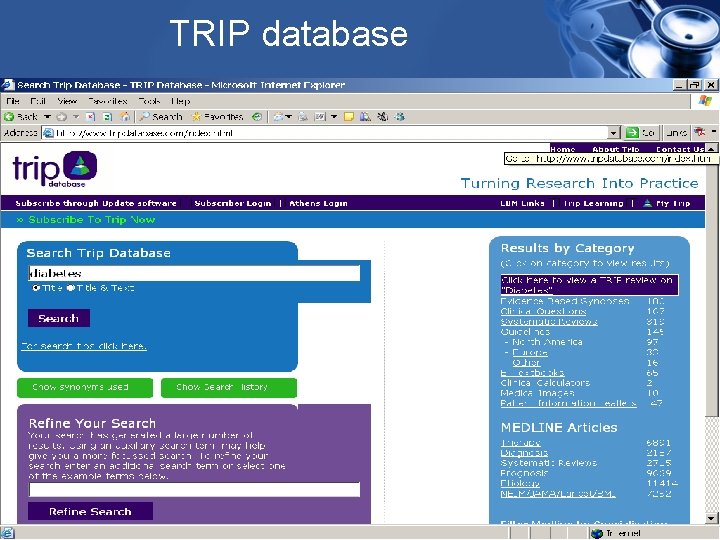Click the diabetes search input field
This screenshot has height=540, width=720.
coord(194,273)
